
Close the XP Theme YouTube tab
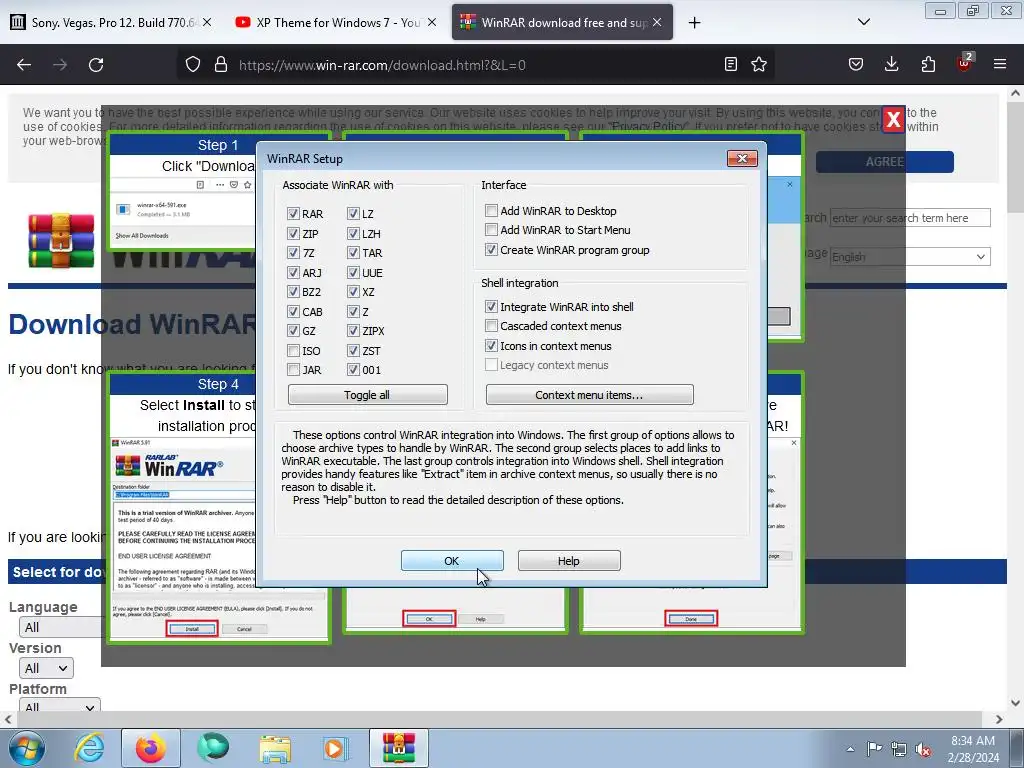click(x=432, y=22)
